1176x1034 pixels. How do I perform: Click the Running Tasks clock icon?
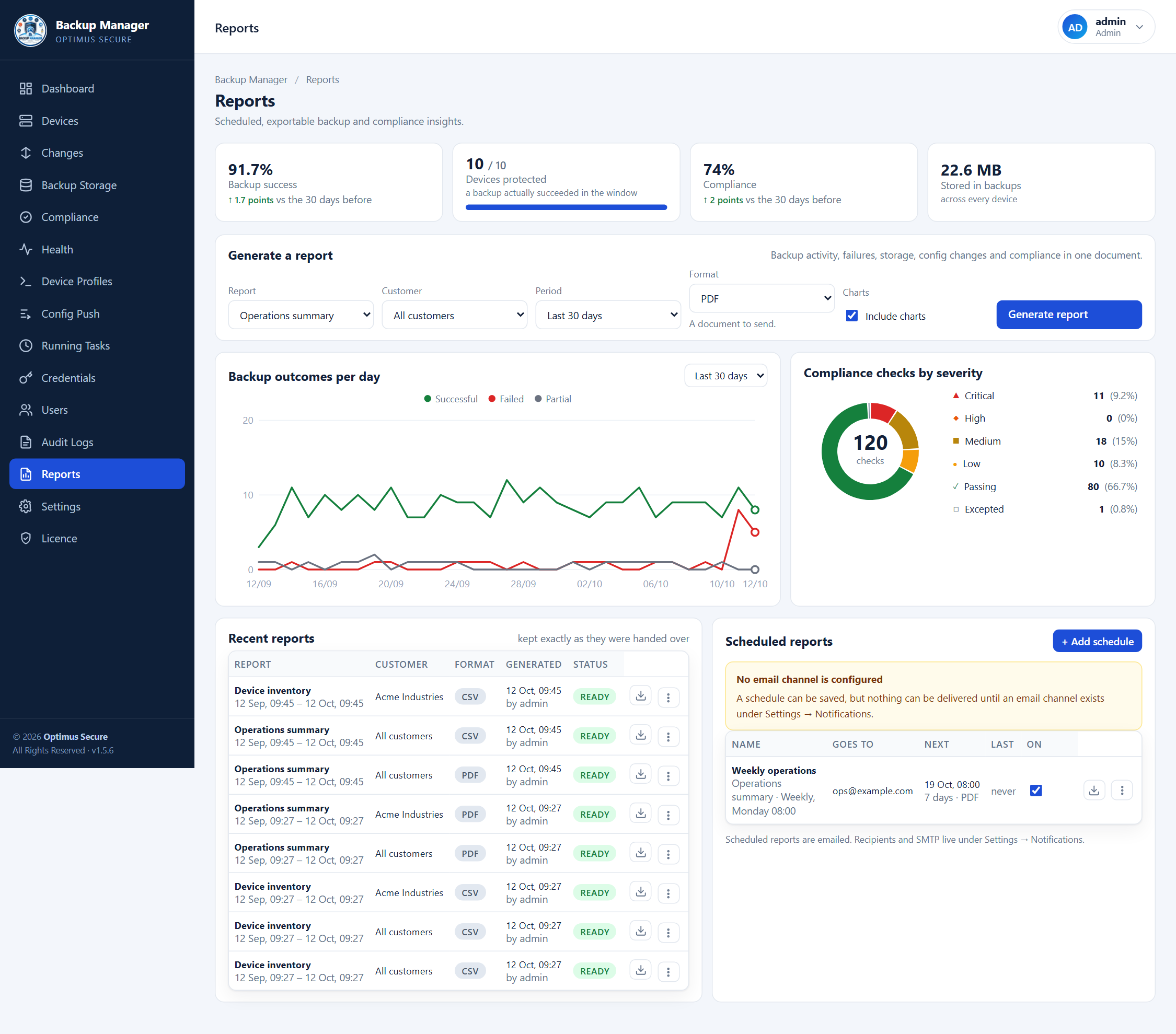click(x=26, y=346)
